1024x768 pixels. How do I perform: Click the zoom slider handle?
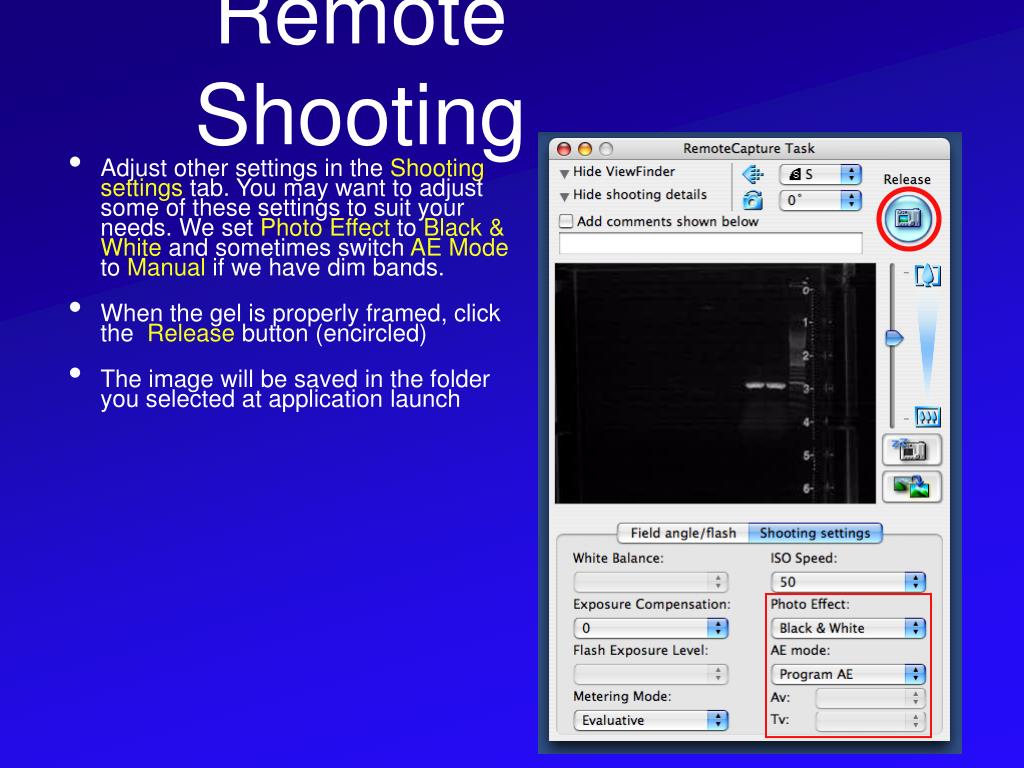click(894, 339)
